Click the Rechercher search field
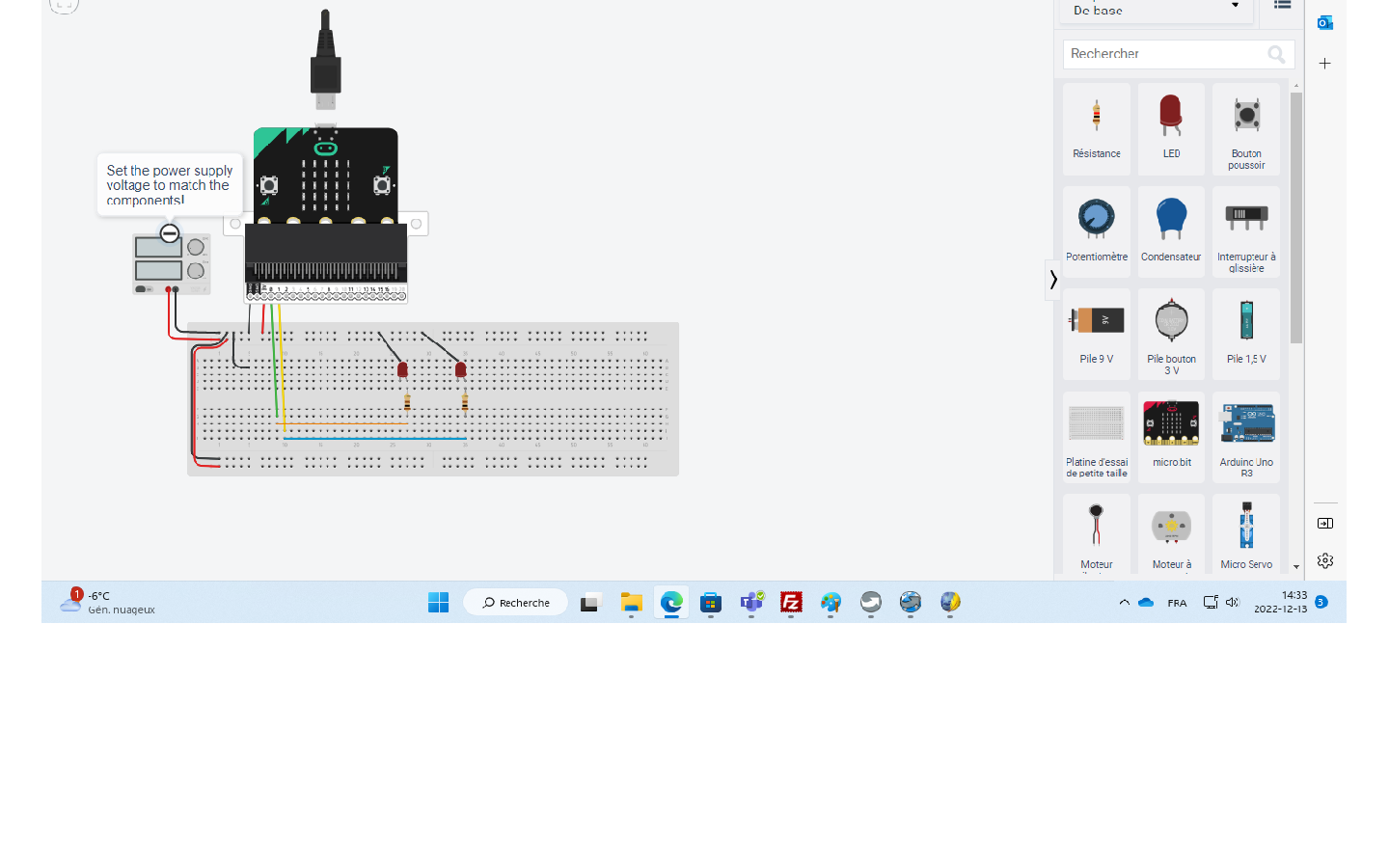The height and width of the screenshot is (868, 1389). pyautogui.click(x=1179, y=54)
